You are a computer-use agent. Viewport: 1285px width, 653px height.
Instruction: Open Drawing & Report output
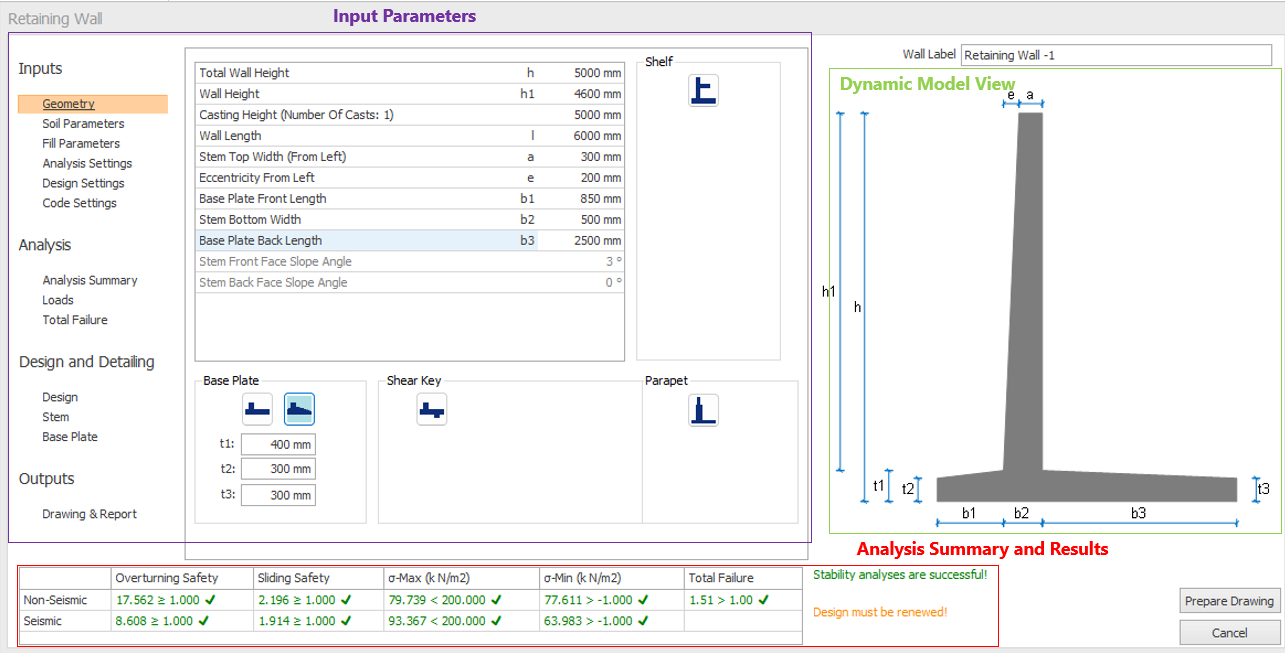coord(89,514)
